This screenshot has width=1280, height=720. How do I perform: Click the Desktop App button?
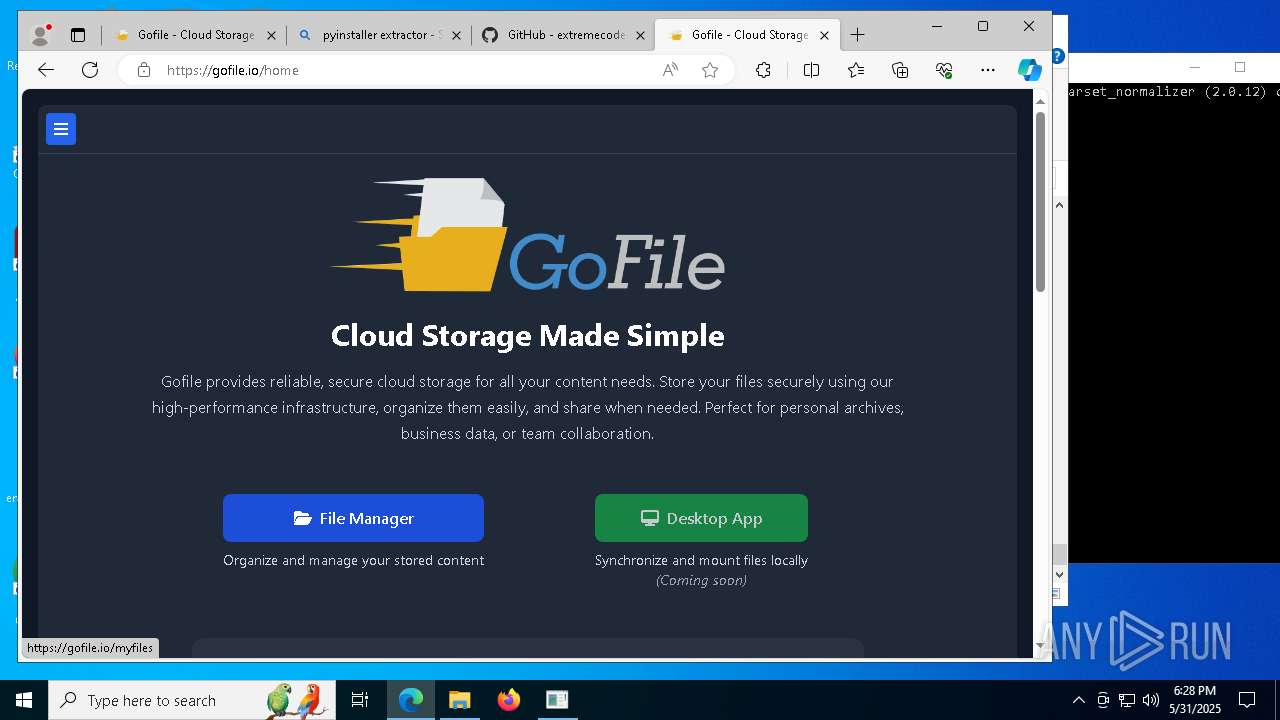pos(701,518)
